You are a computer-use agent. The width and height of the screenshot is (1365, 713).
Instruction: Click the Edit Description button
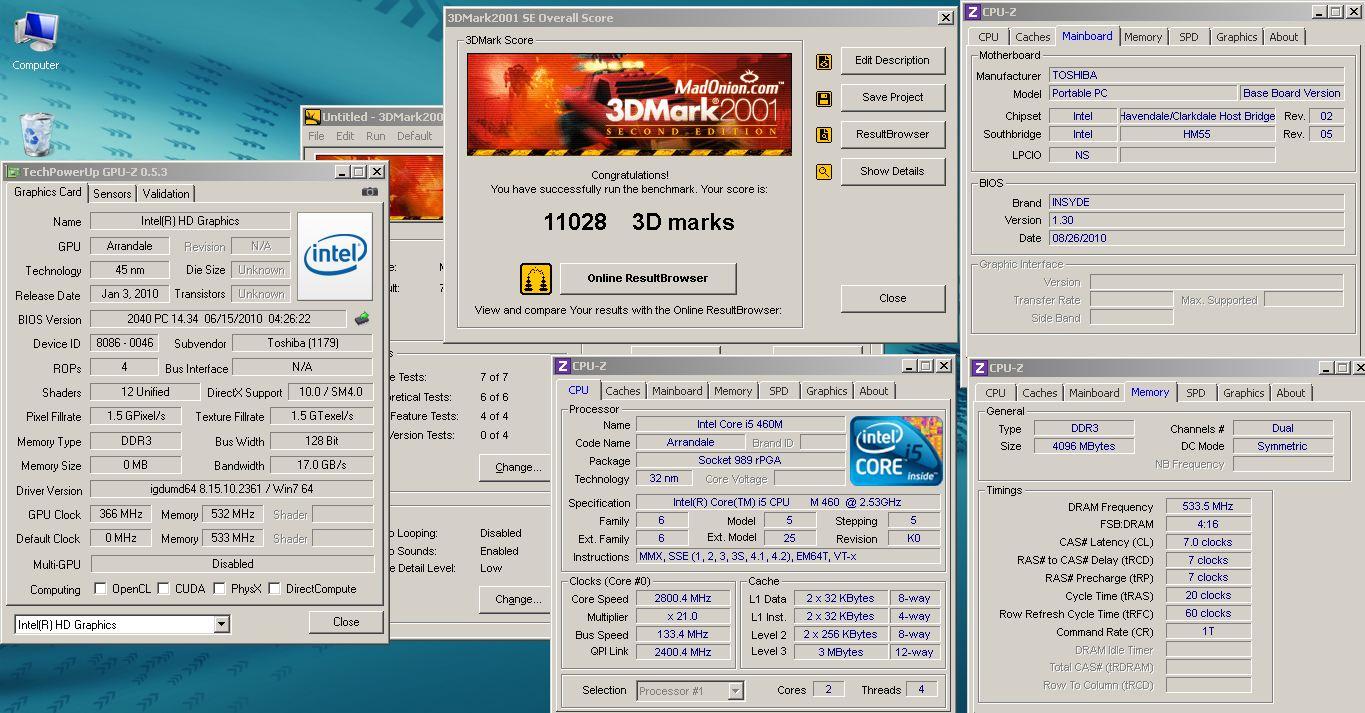[892, 61]
